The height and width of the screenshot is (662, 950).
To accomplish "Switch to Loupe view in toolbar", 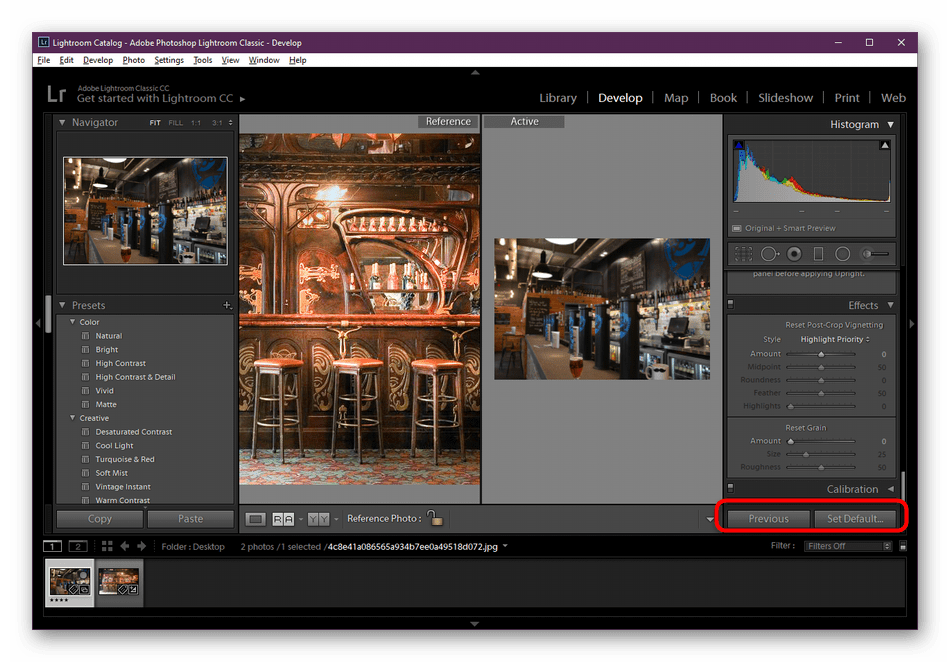I will 256,519.
